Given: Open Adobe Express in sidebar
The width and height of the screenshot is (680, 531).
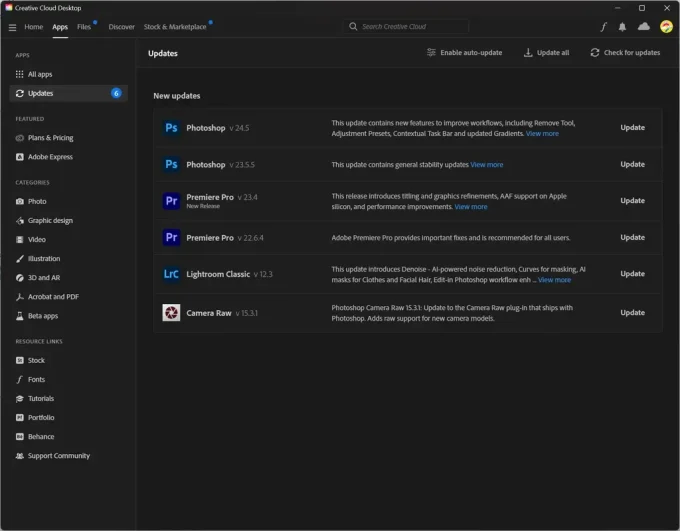Looking at the screenshot, I should pos(50,157).
